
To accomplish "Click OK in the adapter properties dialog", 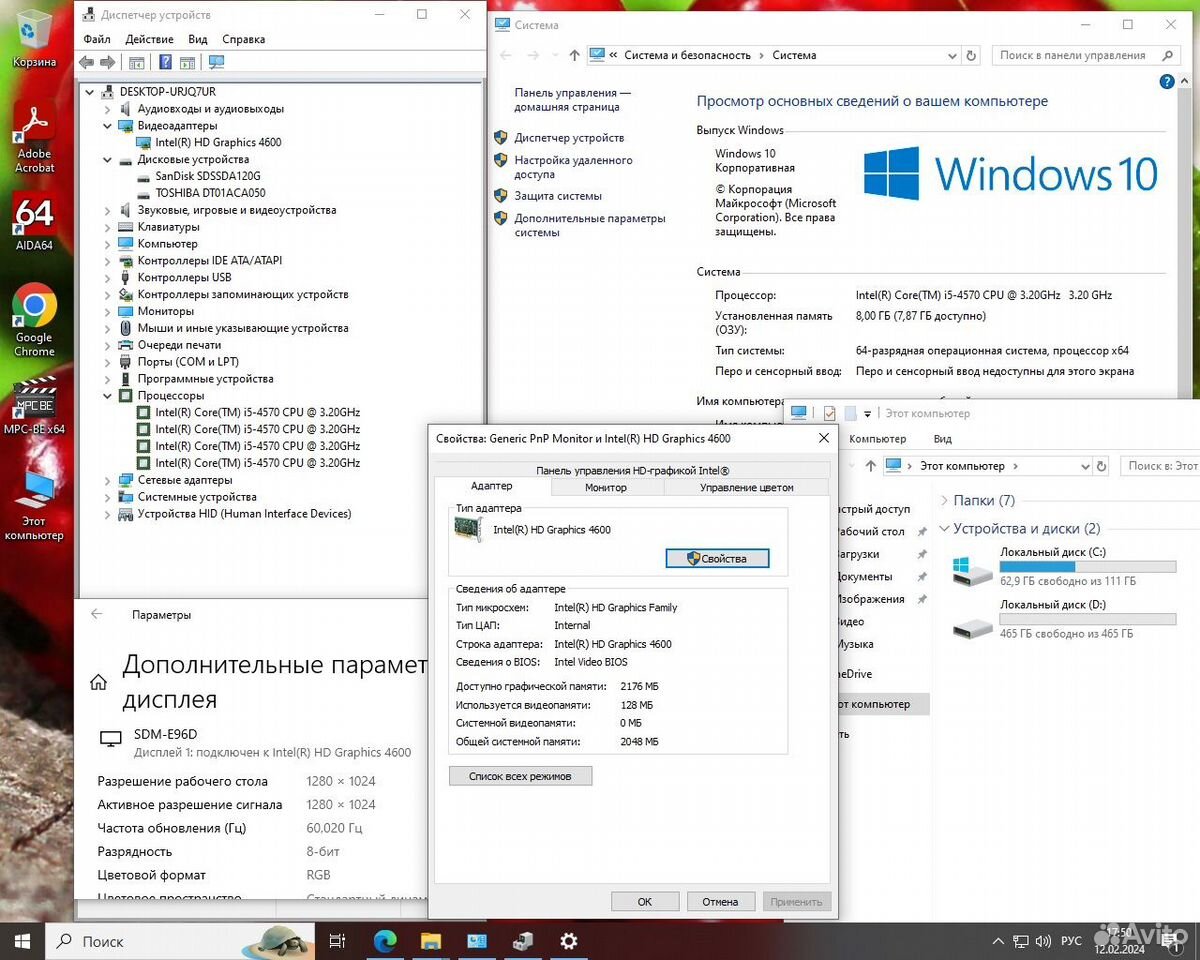I will click(x=645, y=901).
